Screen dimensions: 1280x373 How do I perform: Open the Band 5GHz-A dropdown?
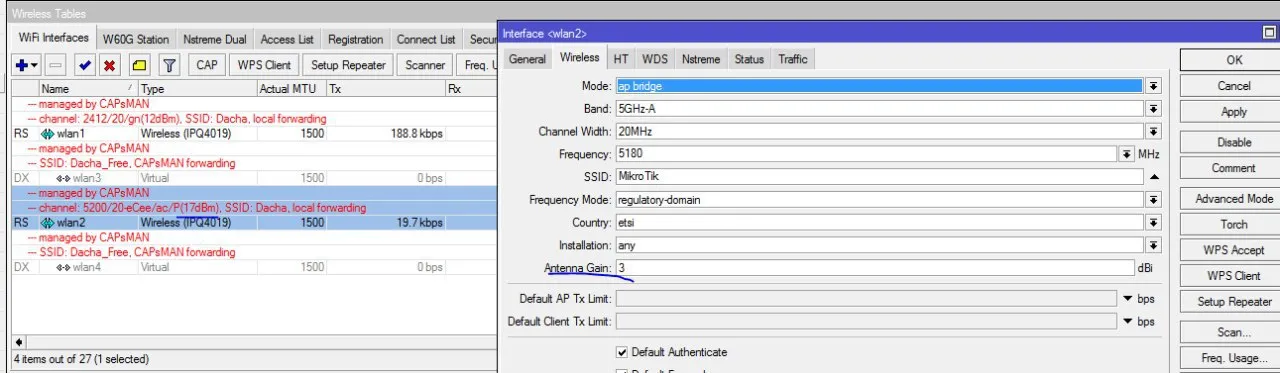coord(1154,108)
